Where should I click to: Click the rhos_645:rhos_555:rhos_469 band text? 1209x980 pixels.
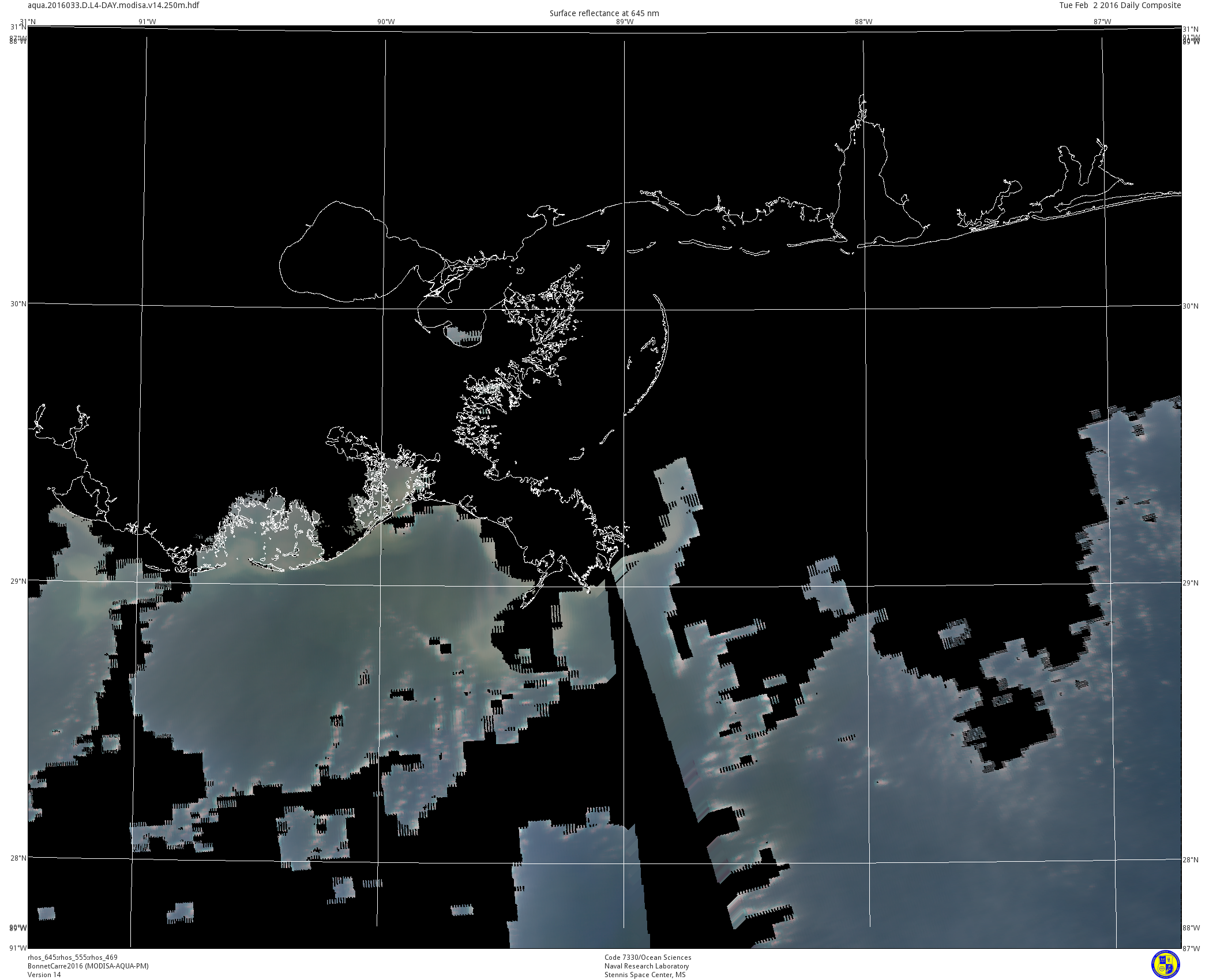[73, 958]
